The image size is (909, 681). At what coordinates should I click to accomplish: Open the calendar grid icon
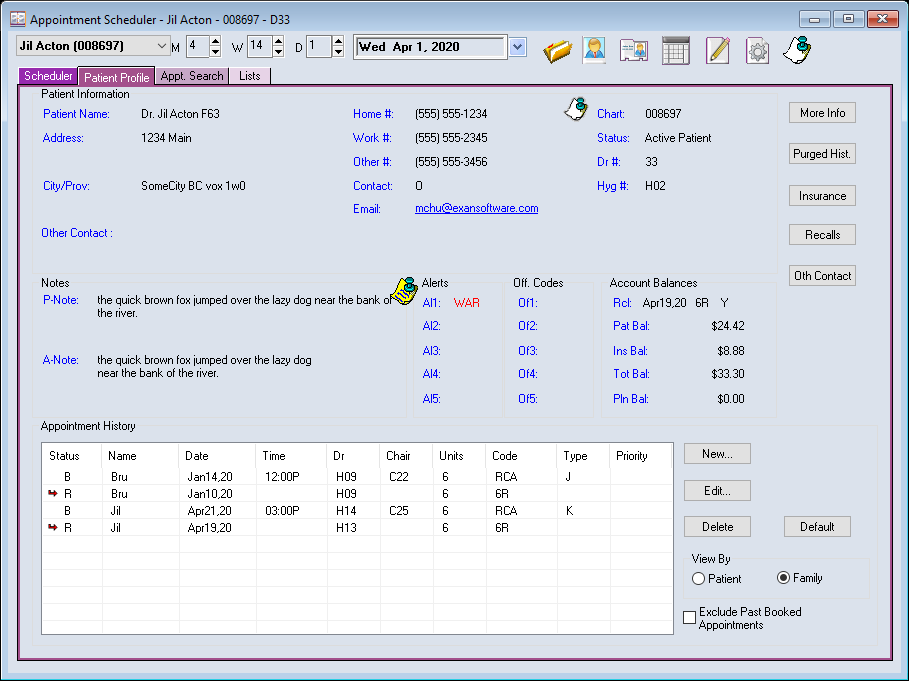click(676, 50)
